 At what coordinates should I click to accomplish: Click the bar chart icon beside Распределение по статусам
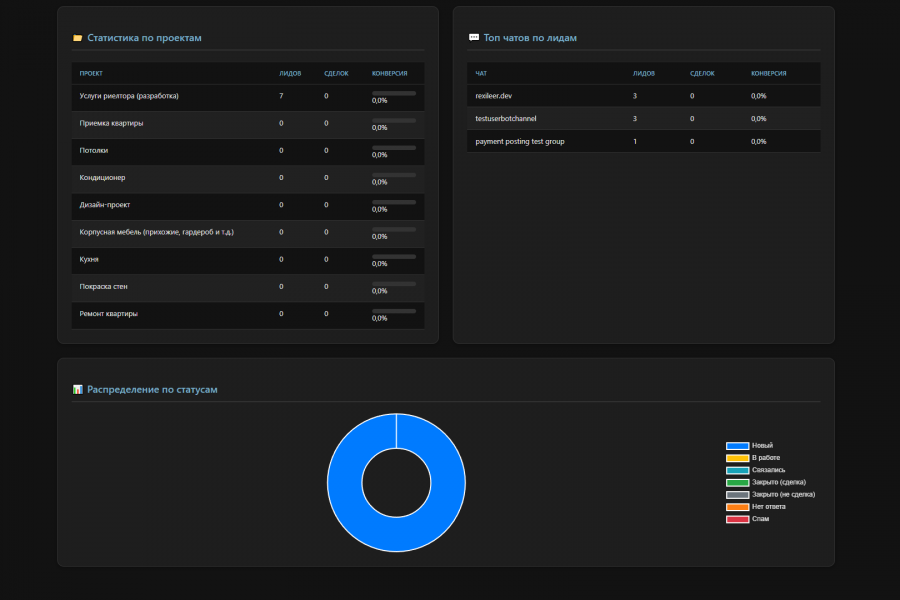click(x=77, y=389)
